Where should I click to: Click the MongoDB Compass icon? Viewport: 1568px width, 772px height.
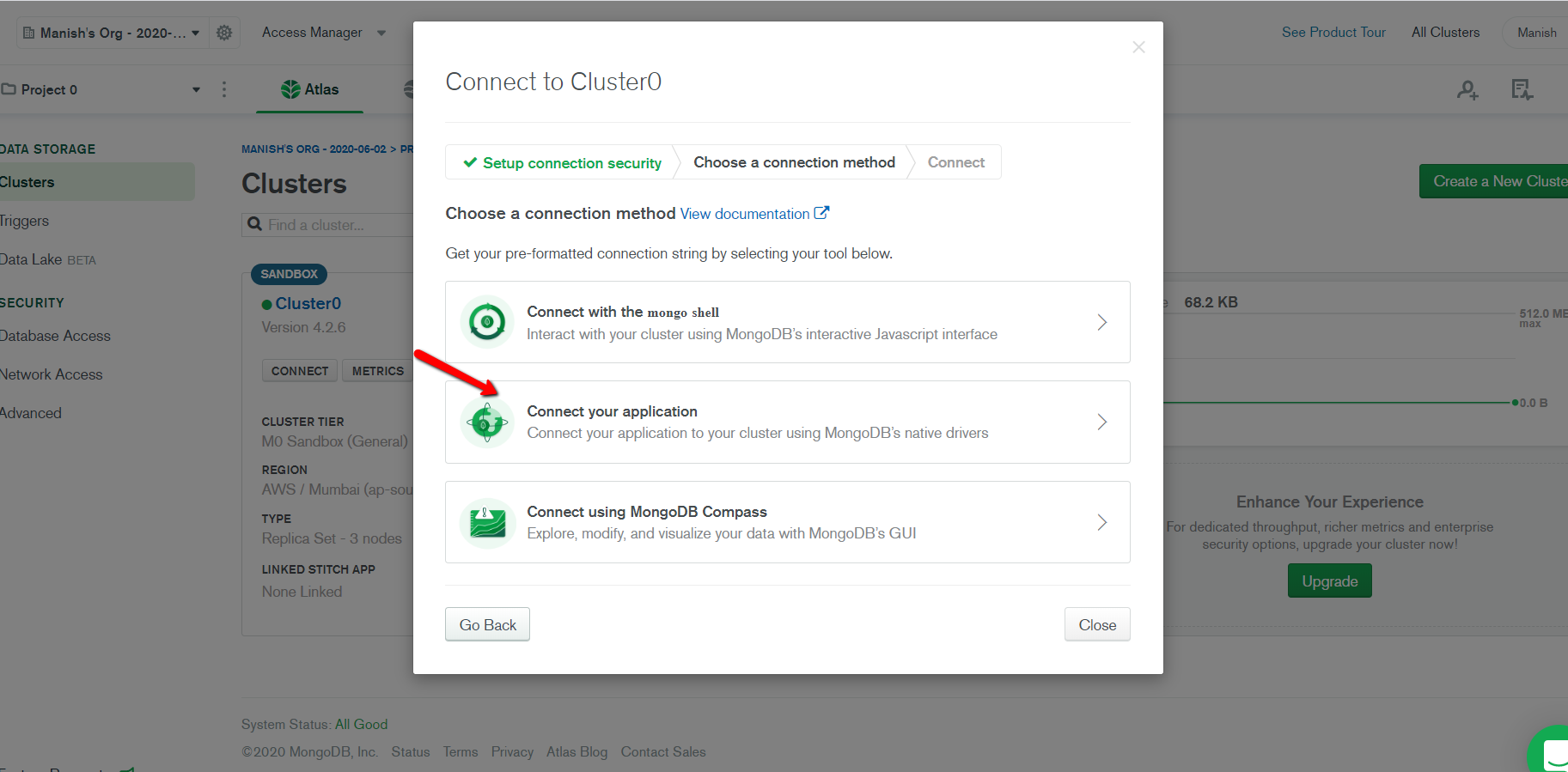coord(487,522)
